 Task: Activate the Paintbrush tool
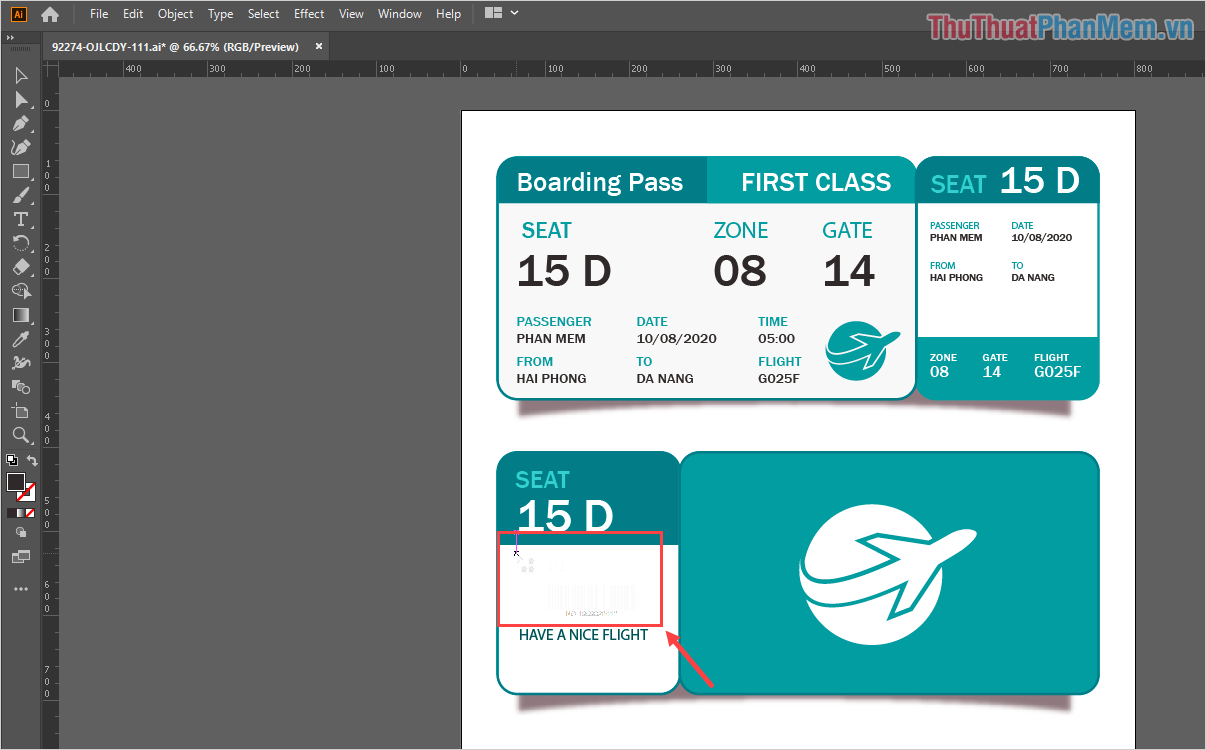point(21,195)
